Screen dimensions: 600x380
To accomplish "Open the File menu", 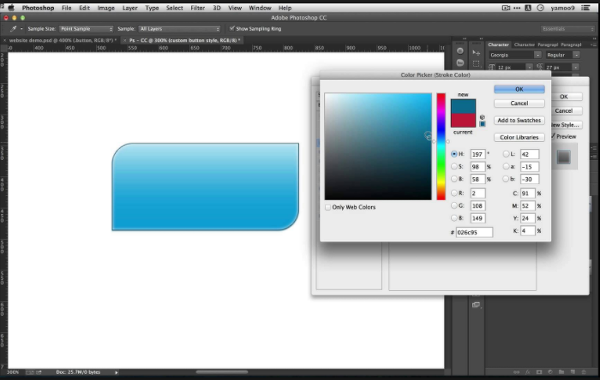I will tap(66, 8).
